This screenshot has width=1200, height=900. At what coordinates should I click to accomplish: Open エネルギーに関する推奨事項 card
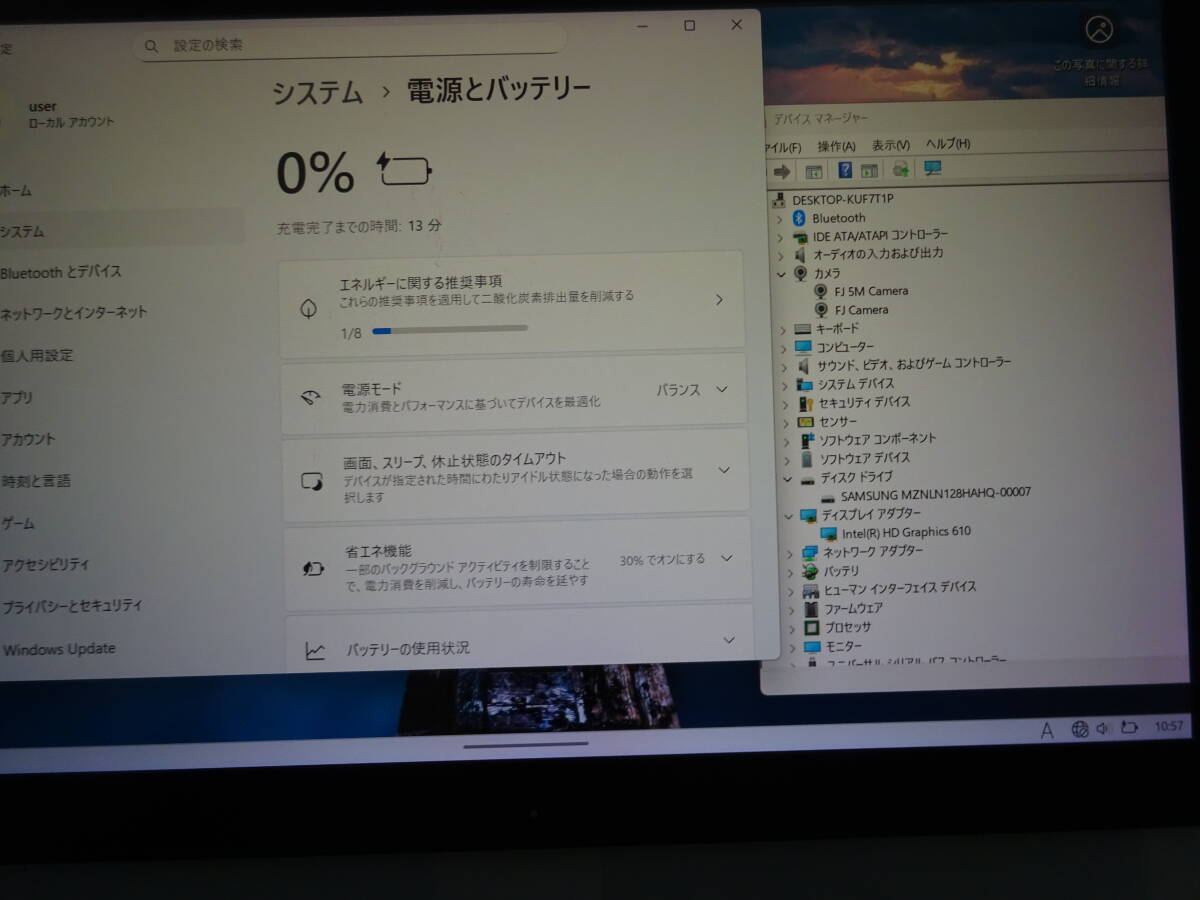point(511,304)
